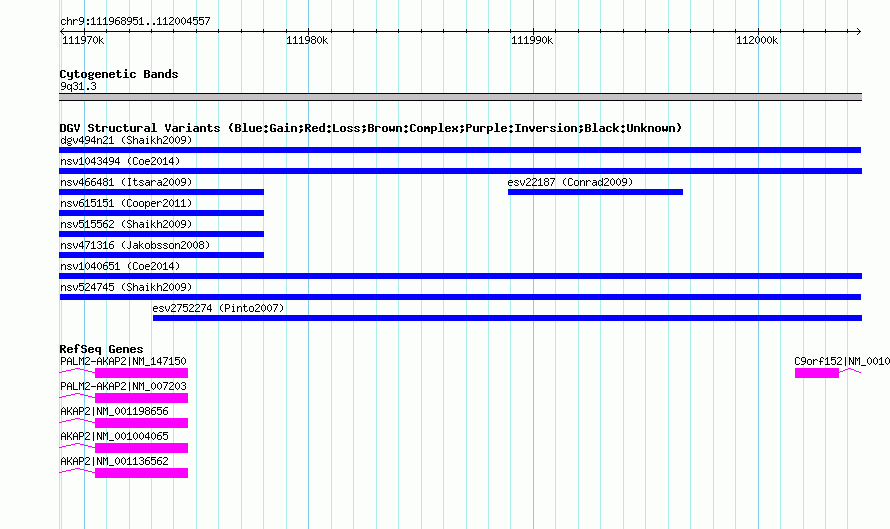The width and height of the screenshot is (890, 529).
Task: Click the nsv615151 (Cooper2011) gain bar
Action: 161,213
